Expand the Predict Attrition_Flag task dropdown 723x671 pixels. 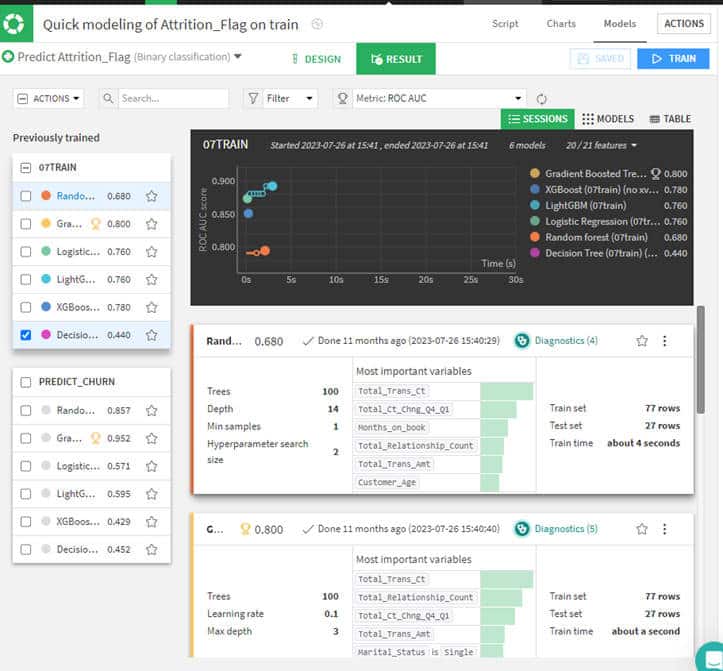pos(237,56)
